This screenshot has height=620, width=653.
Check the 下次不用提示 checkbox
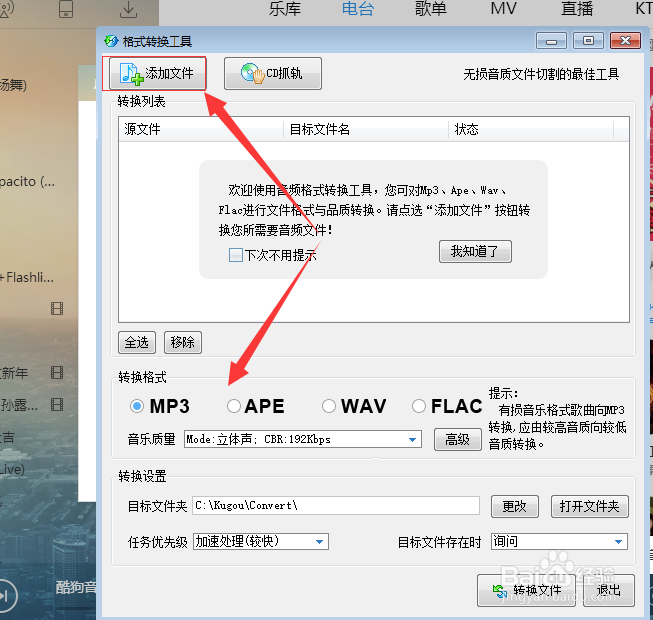(x=236, y=255)
